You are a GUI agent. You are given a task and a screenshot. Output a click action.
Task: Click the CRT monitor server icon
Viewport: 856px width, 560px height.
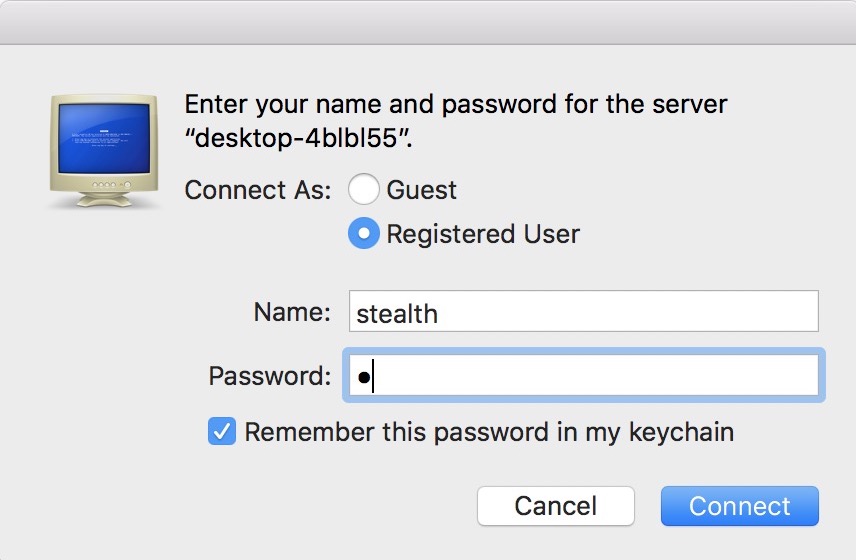click(104, 151)
